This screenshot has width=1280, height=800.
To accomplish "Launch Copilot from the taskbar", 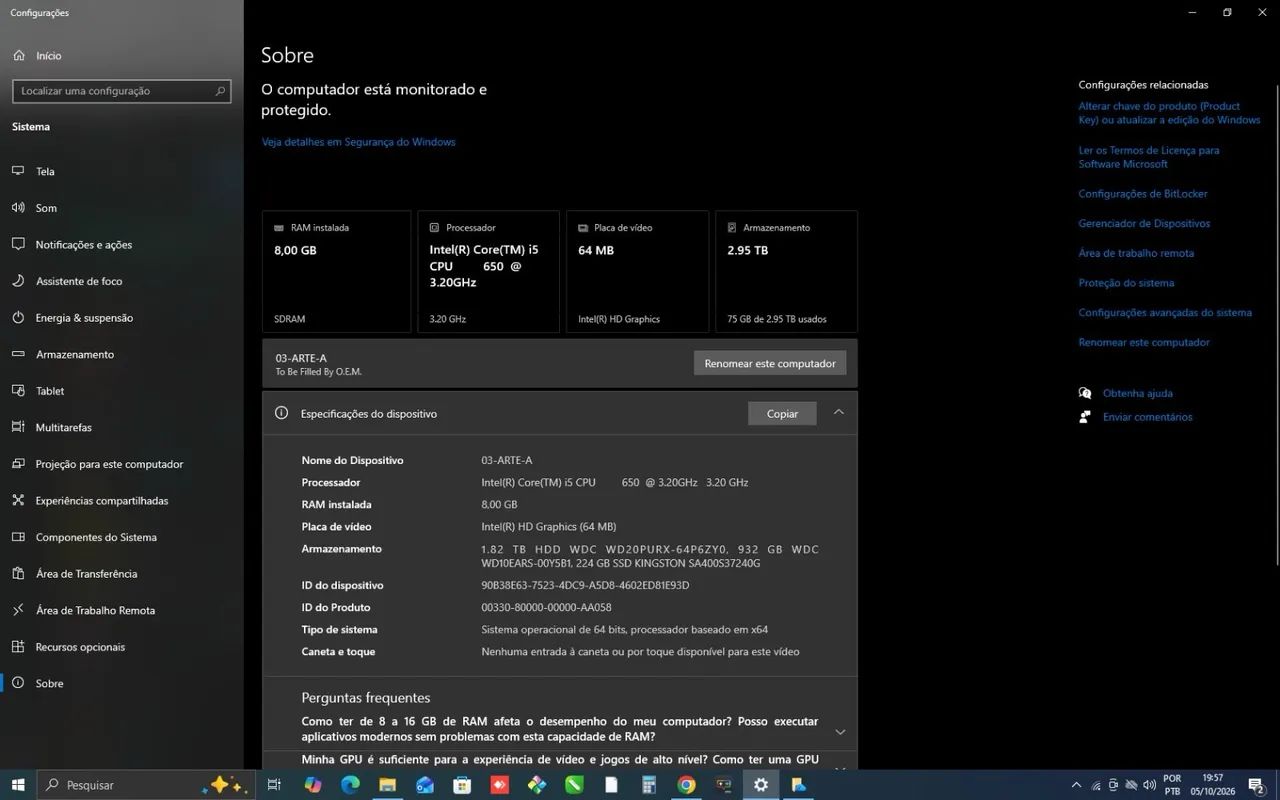I will pos(313,785).
